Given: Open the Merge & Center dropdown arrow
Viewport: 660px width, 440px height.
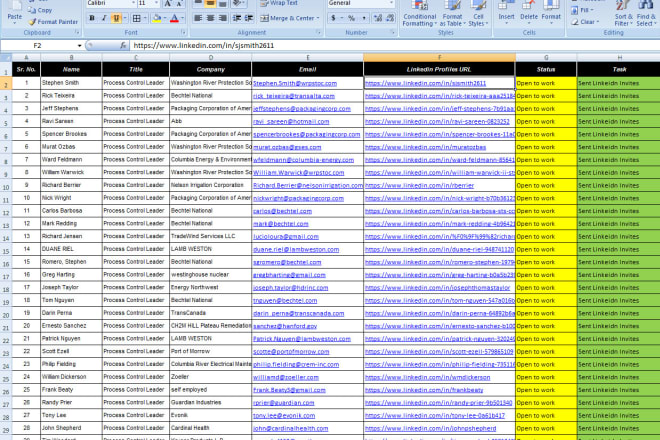Looking at the screenshot, I should click(x=318, y=18).
